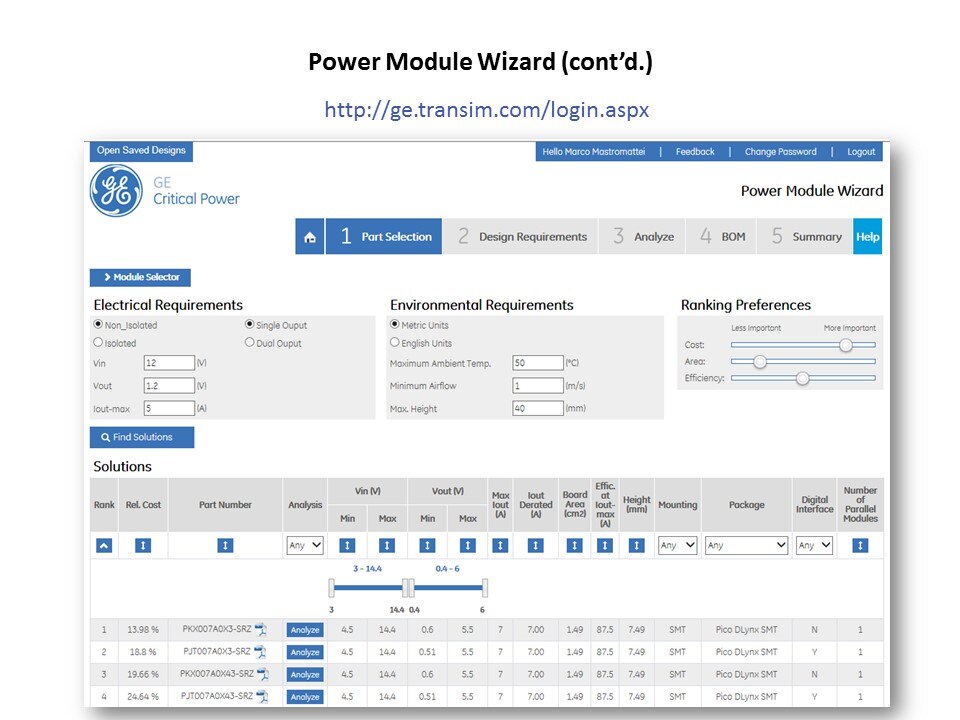
Task: Go to the Design Requirements step
Action: coord(521,237)
